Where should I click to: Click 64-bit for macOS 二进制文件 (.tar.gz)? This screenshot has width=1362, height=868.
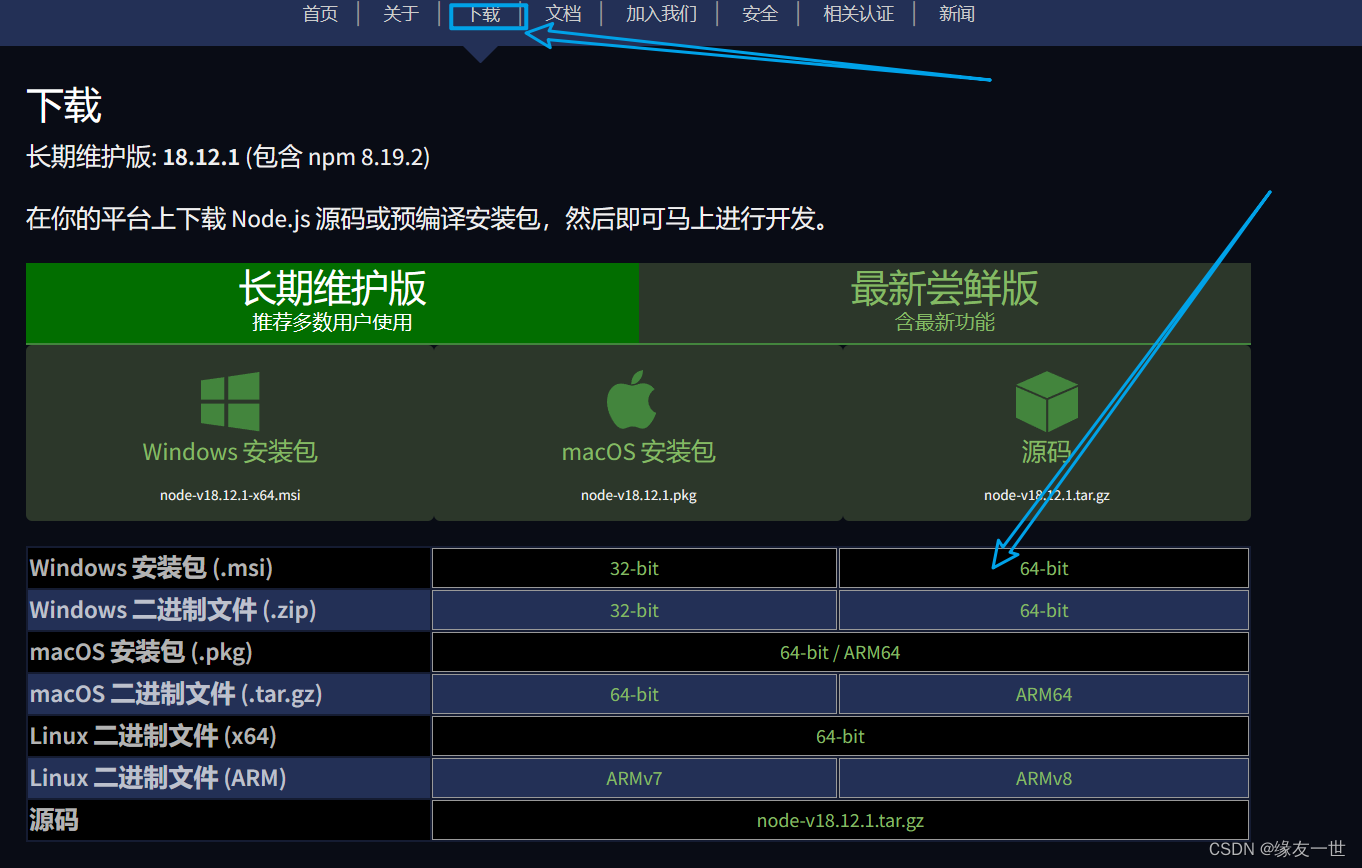tap(634, 694)
